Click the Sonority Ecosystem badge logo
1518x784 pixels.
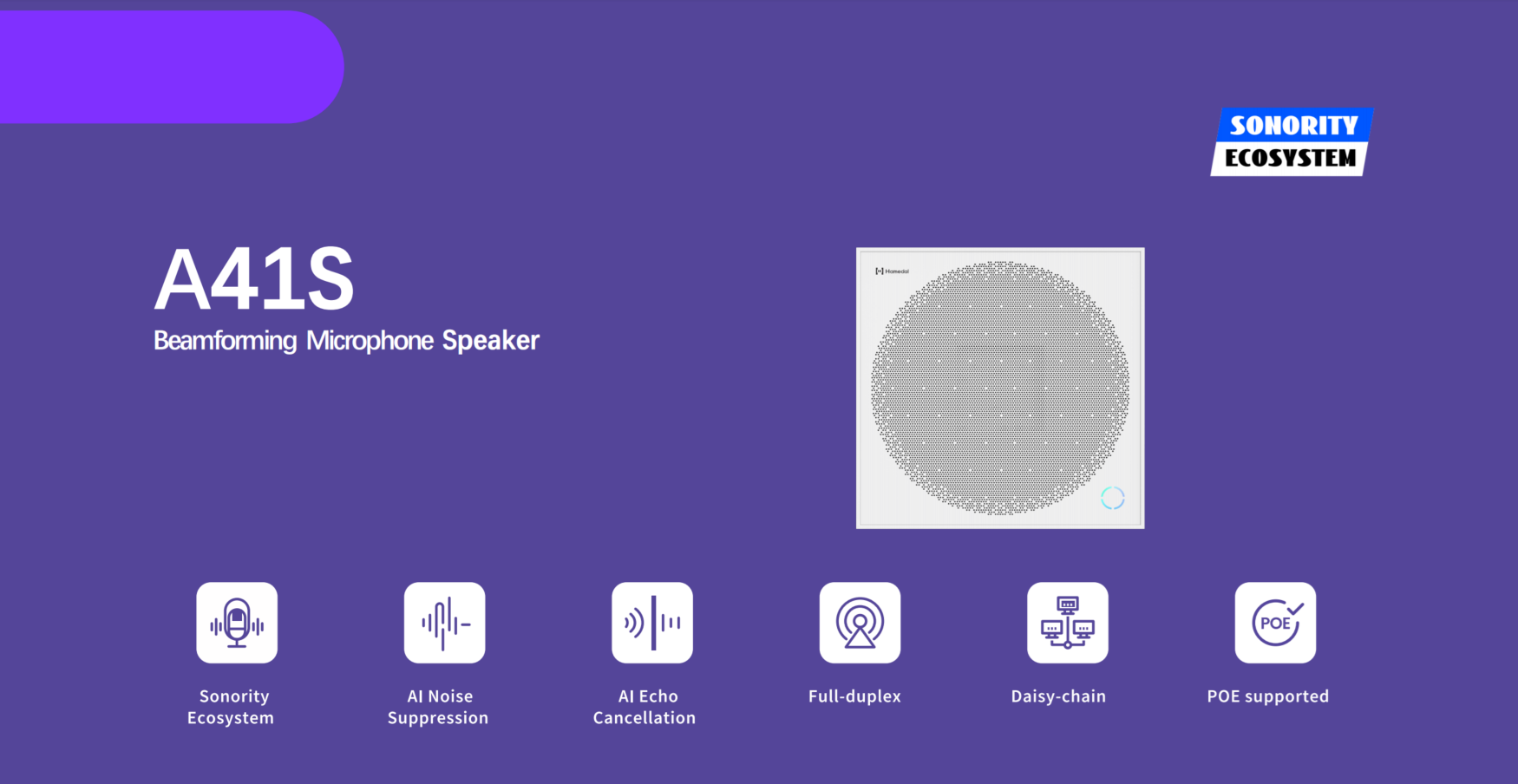tap(1292, 142)
